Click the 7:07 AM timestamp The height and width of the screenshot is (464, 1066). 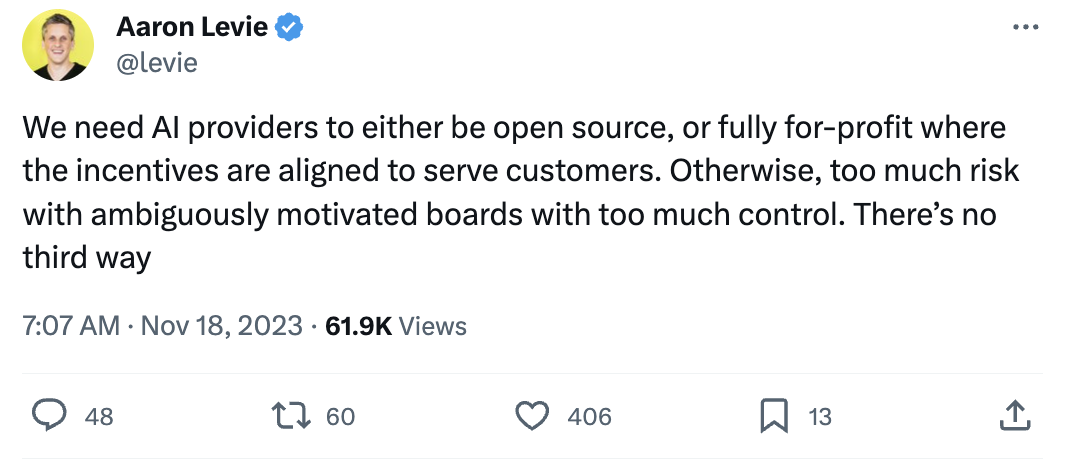pyautogui.click(x=71, y=326)
